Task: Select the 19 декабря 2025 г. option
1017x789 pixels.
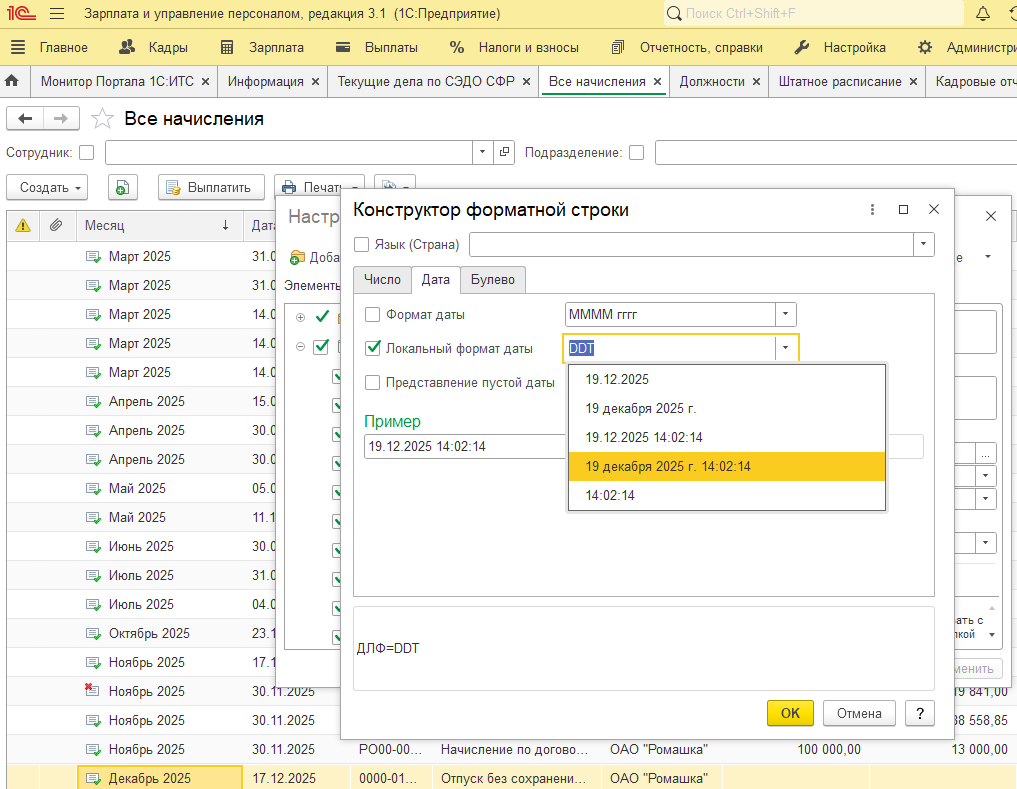Action: point(640,408)
